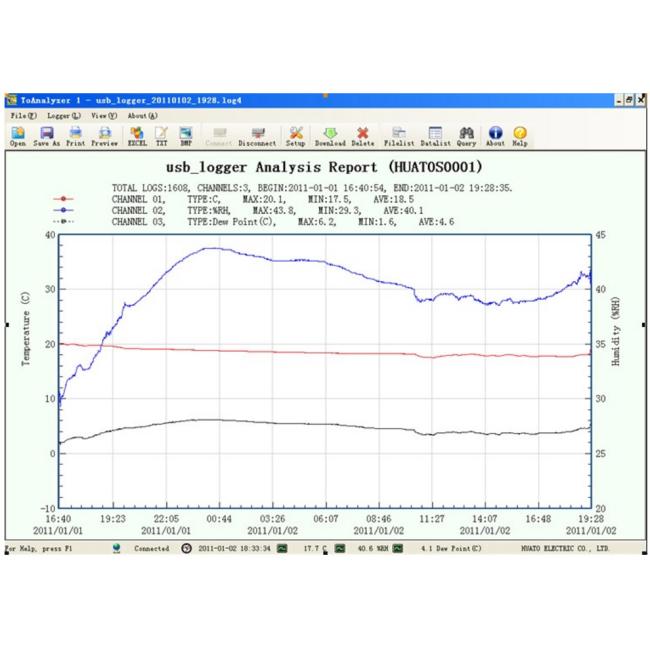Open the Logger menu
Image resolution: width=650 pixels, height=650 pixels.
click(x=64, y=116)
